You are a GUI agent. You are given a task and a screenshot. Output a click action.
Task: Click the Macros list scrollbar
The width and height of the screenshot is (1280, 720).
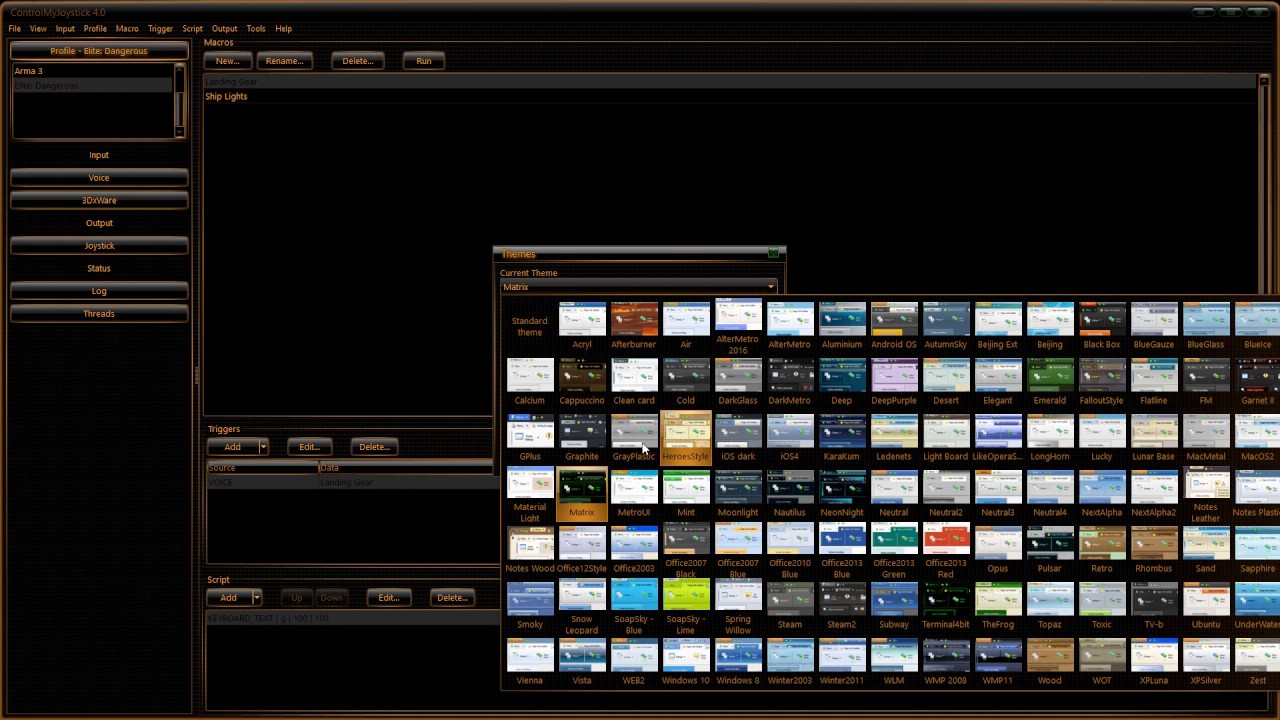click(x=1264, y=245)
